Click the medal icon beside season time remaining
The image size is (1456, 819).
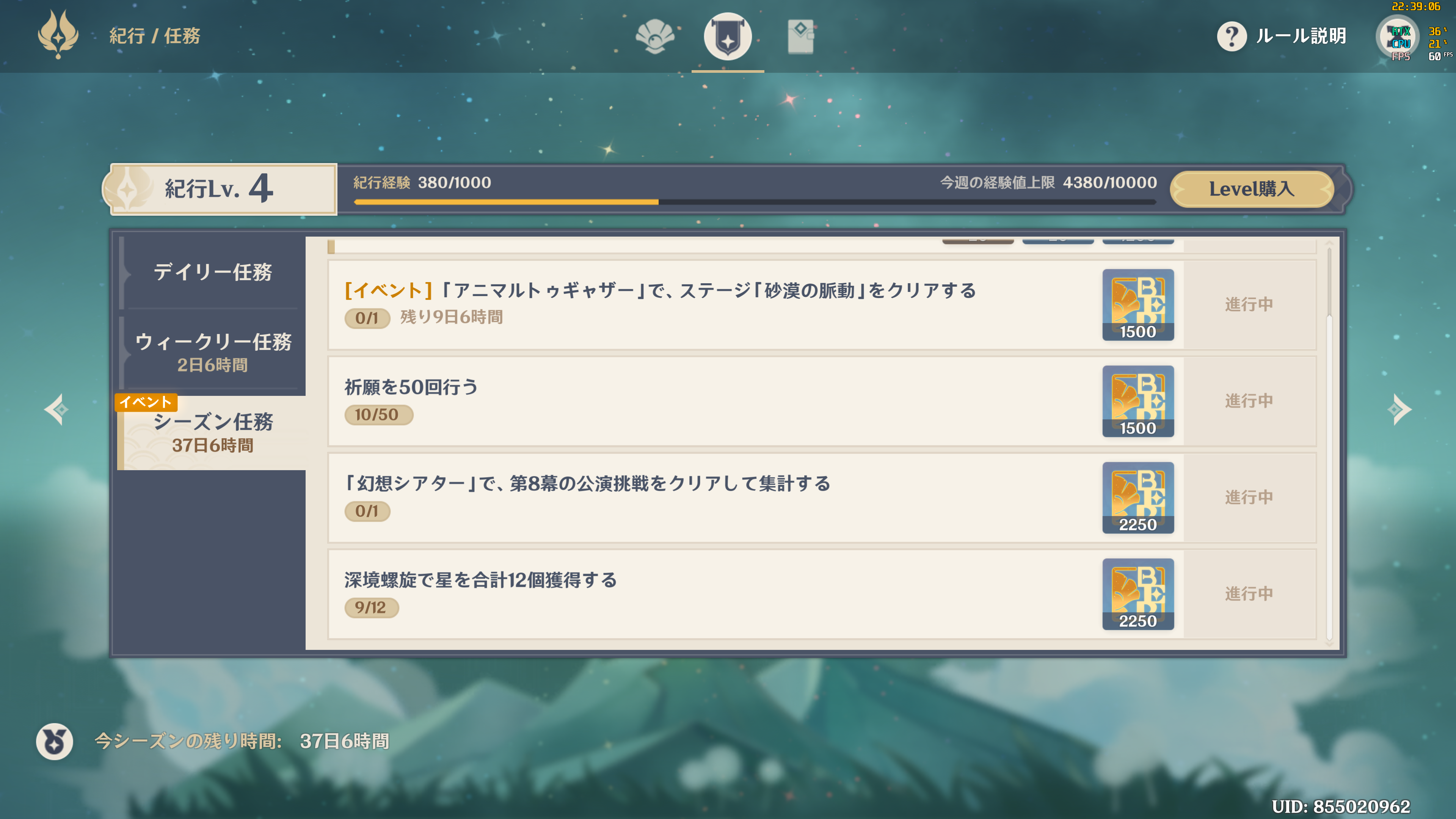tap(55, 741)
